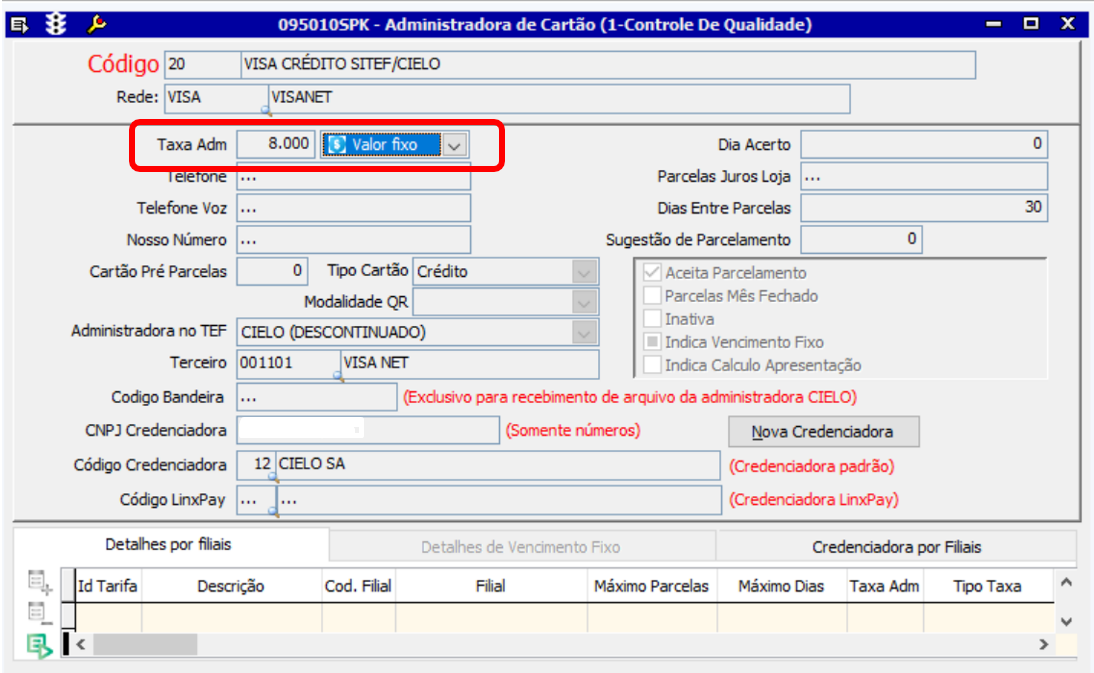Click the traffic light icon in title bar
Screen dimensions: 1094x673
(56, 24)
